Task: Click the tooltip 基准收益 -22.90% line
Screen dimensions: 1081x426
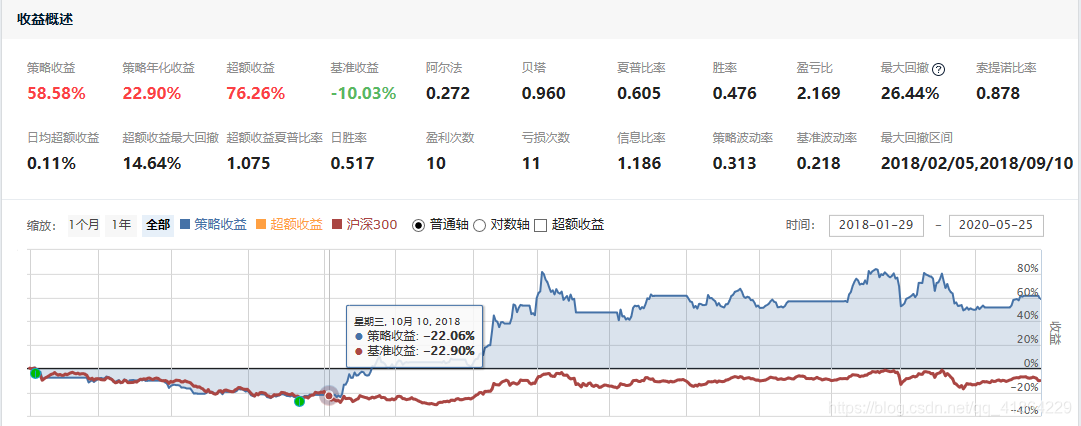Action: point(414,351)
